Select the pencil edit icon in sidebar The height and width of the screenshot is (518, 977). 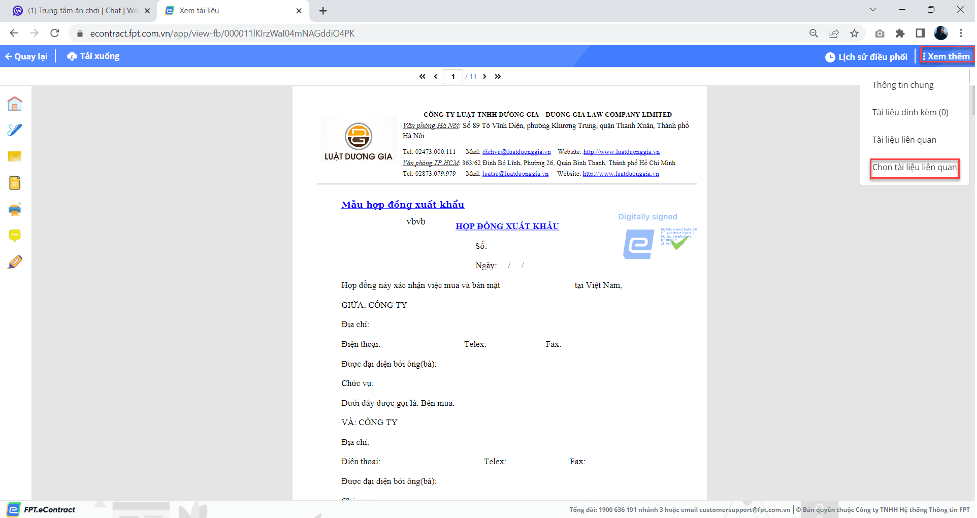[x=15, y=262]
